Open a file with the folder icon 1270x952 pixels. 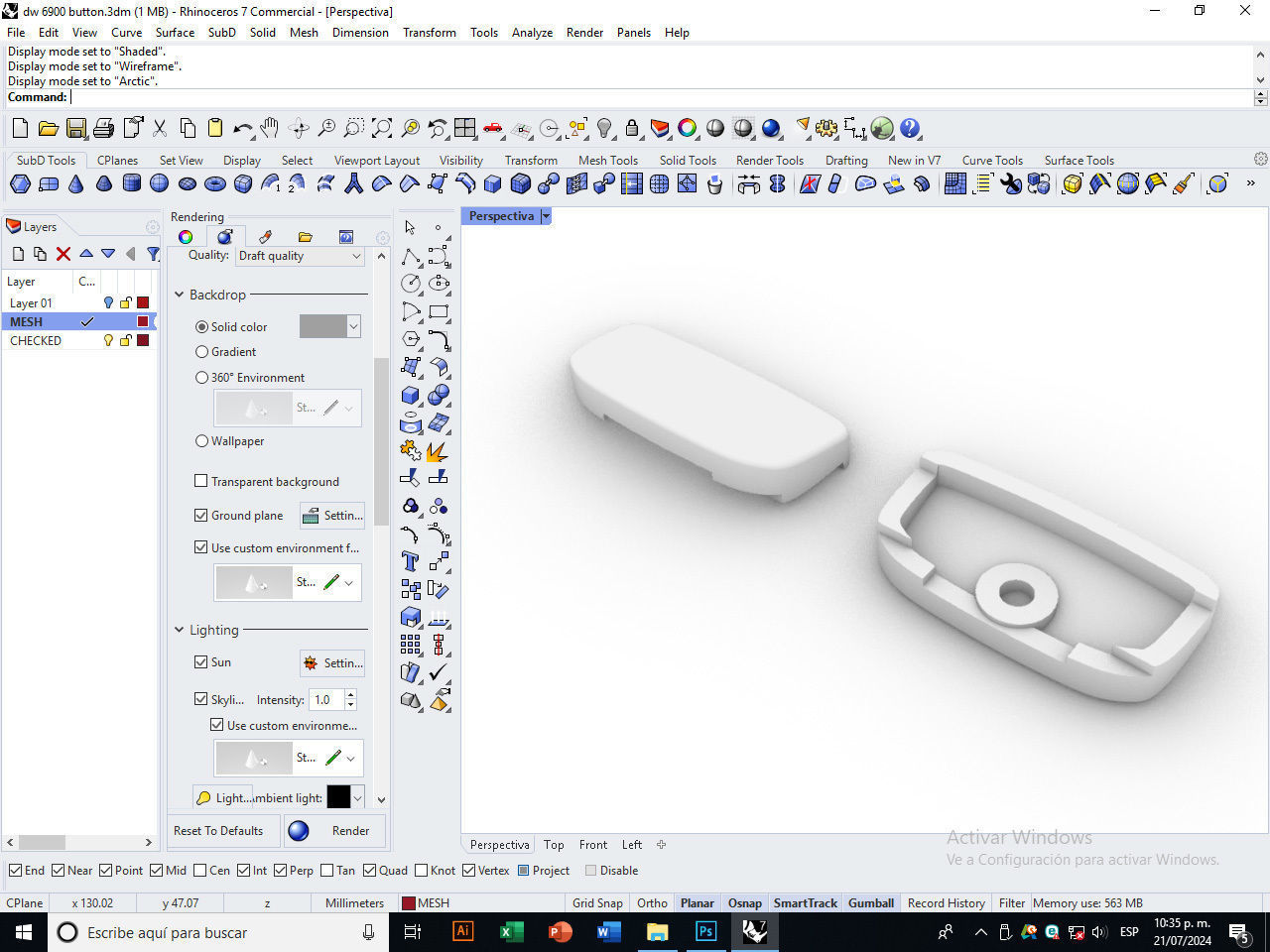(48, 128)
